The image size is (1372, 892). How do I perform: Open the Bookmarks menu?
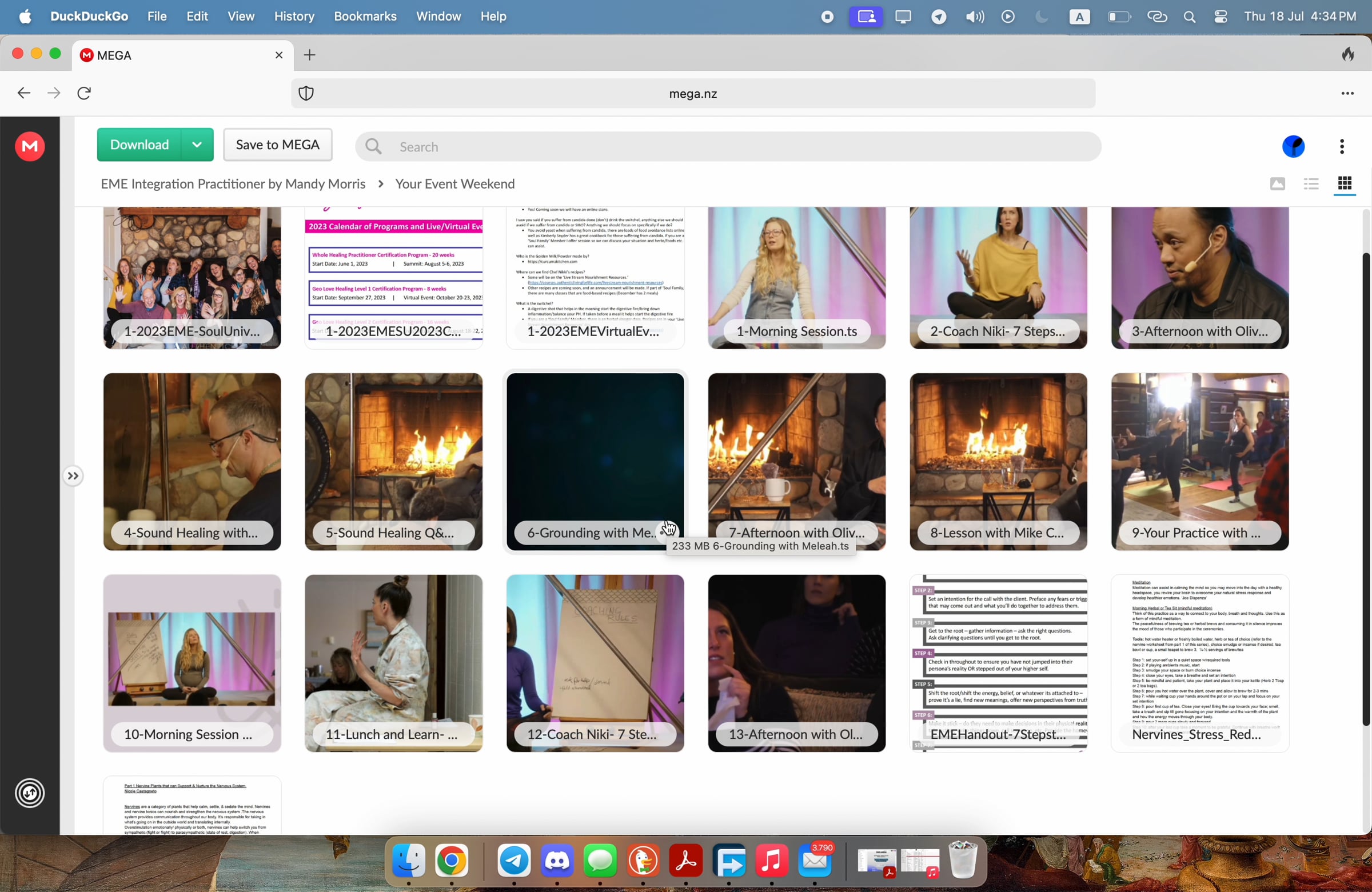point(365,17)
